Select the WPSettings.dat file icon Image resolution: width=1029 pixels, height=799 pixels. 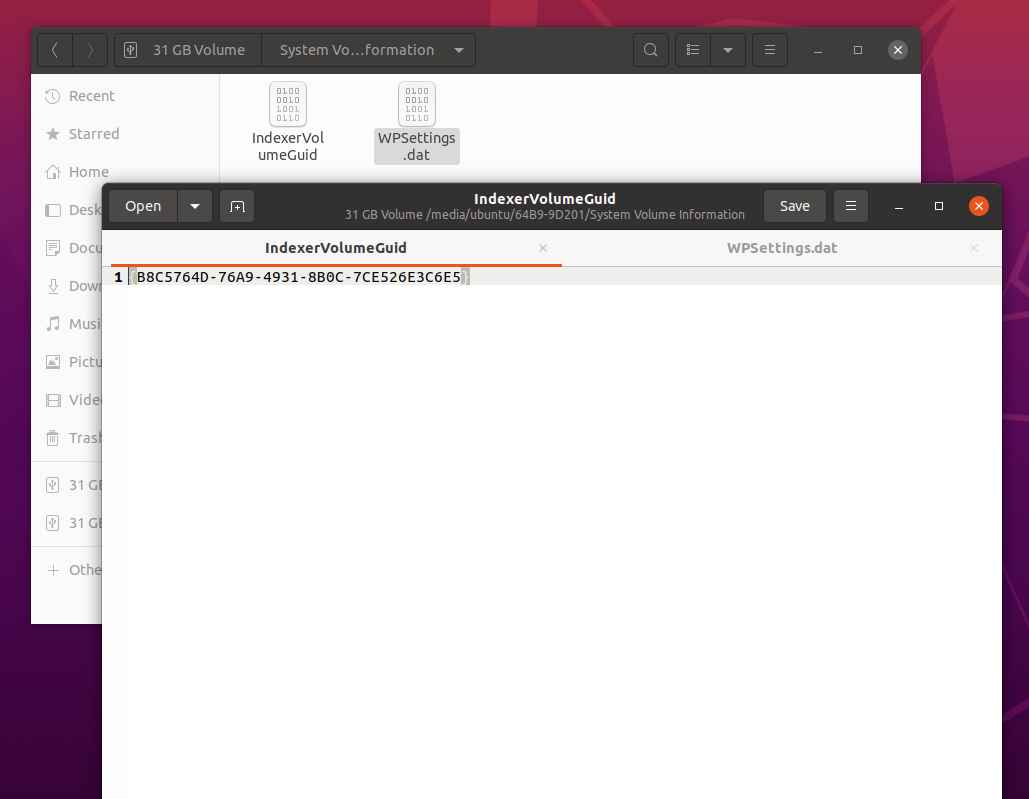(x=417, y=105)
